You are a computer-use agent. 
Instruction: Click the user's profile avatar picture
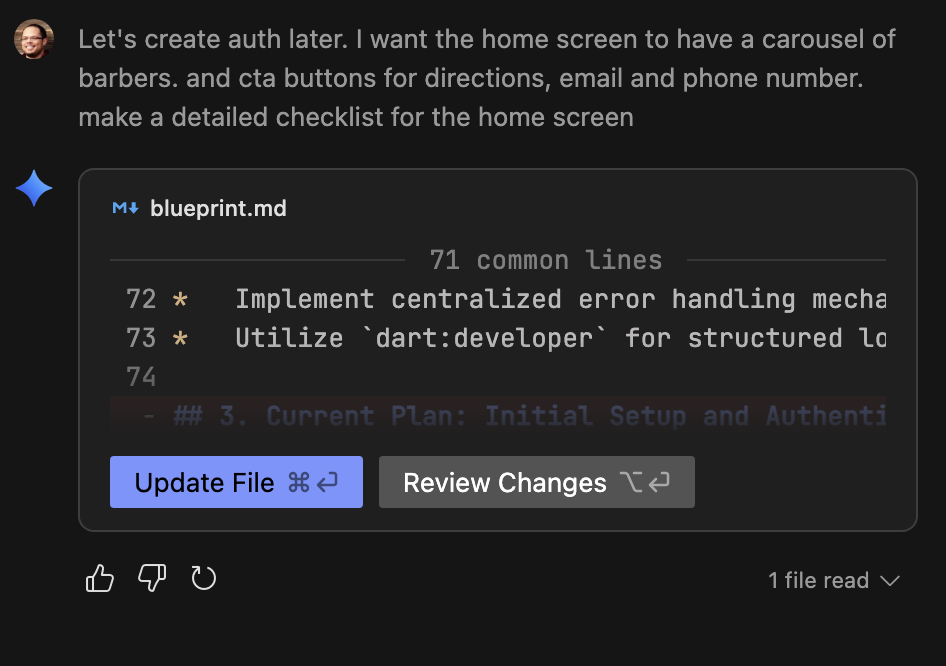(33, 39)
